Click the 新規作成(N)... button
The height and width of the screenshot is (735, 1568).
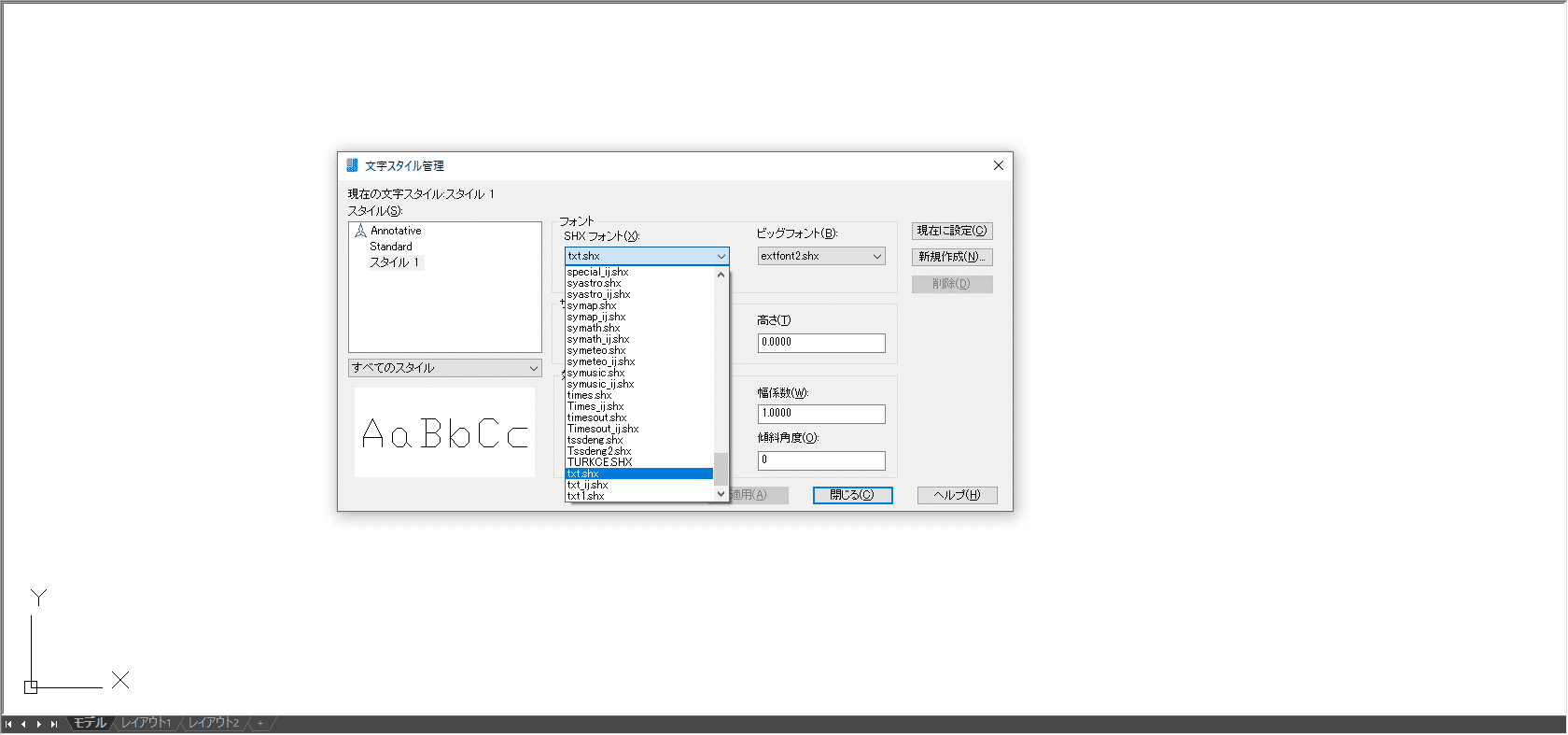click(952, 257)
